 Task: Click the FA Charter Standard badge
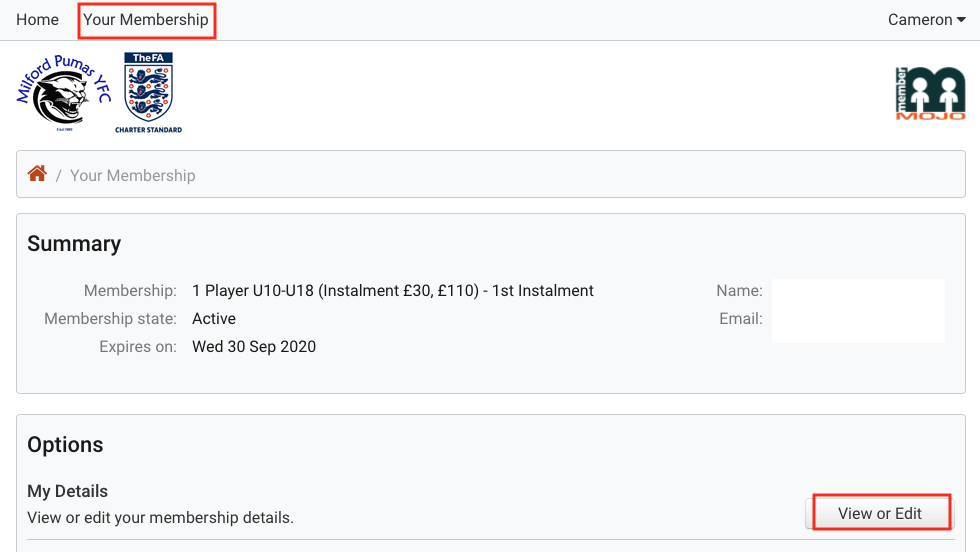point(148,93)
